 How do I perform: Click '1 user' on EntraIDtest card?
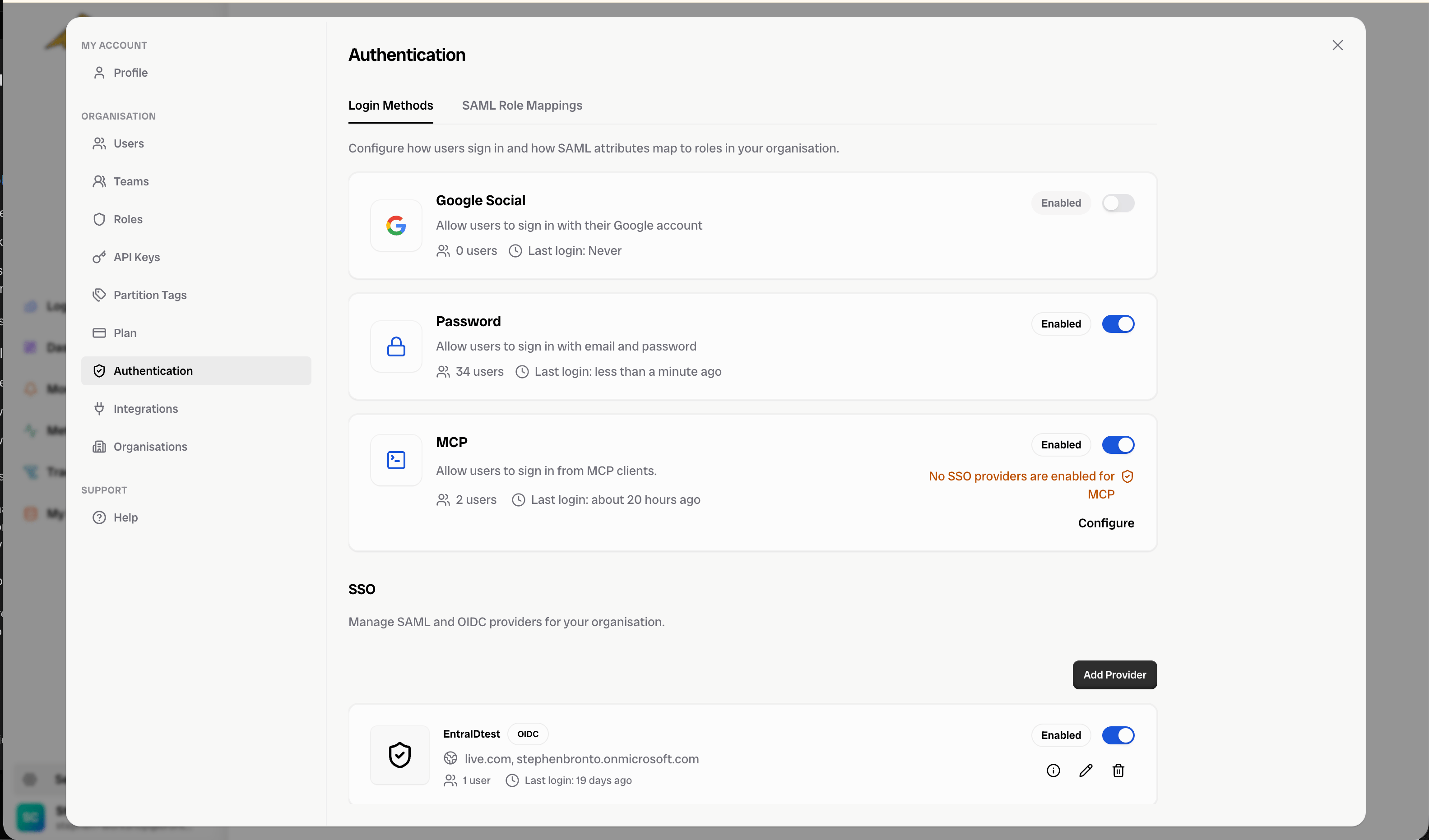476,780
